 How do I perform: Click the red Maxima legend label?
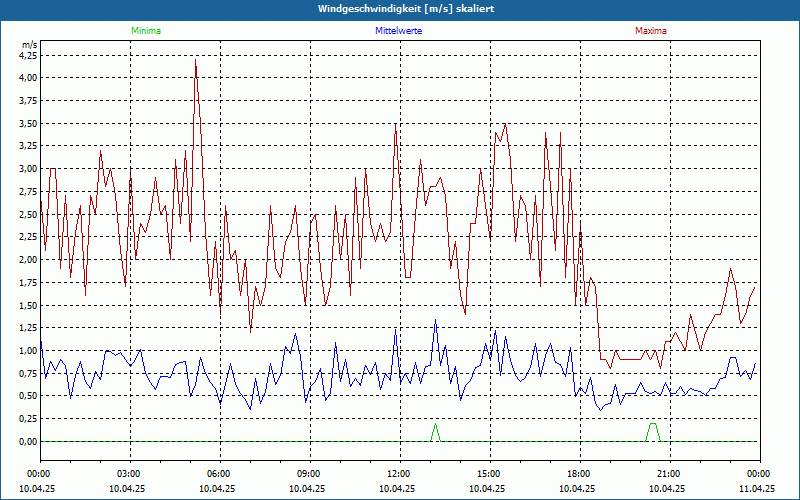click(651, 31)
